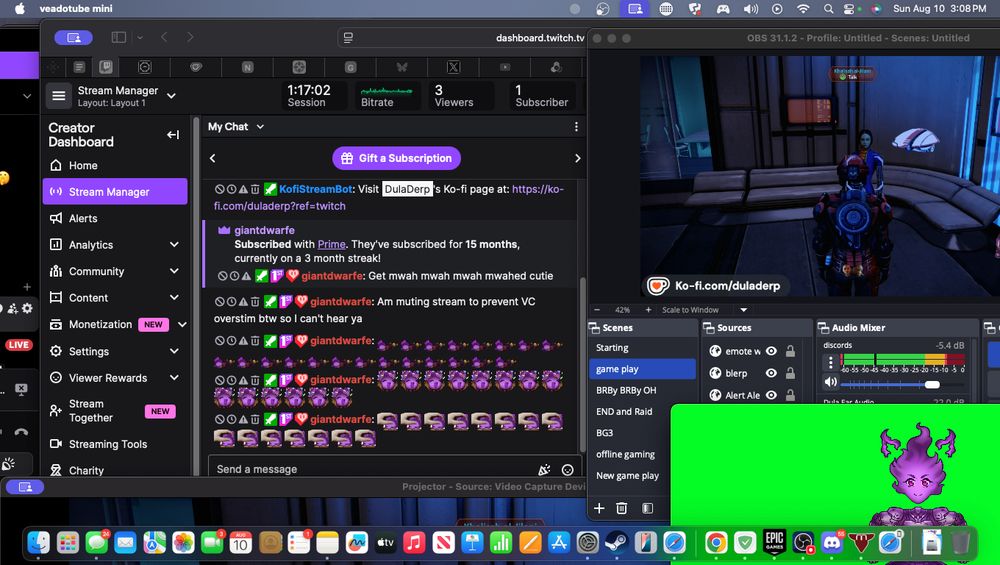Click the chat power-ups sparkle icon
The height and width of the screenshot is (565, 1000).
click(x=544, y=470)
